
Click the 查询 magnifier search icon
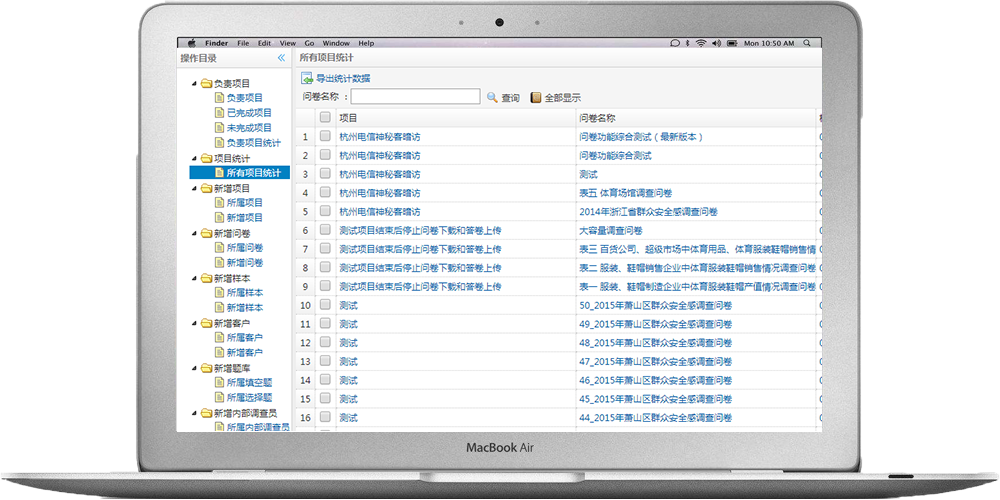click(492, 97)
